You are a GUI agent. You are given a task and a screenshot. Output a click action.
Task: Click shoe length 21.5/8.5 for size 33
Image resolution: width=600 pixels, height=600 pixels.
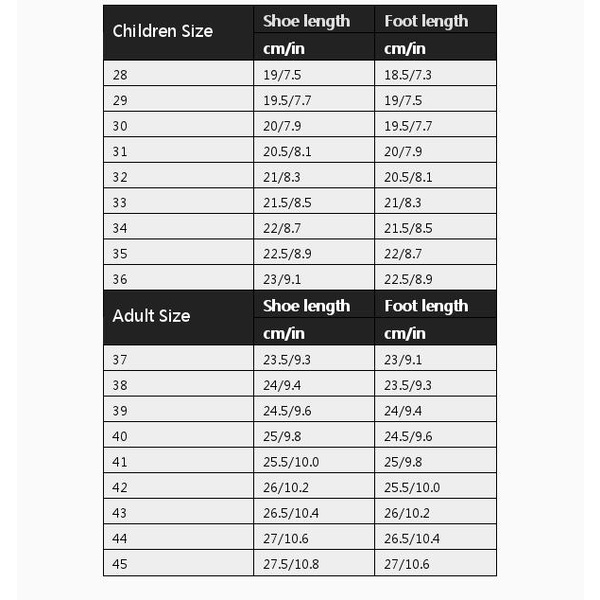pyautogui.click(x=314, y=201)
